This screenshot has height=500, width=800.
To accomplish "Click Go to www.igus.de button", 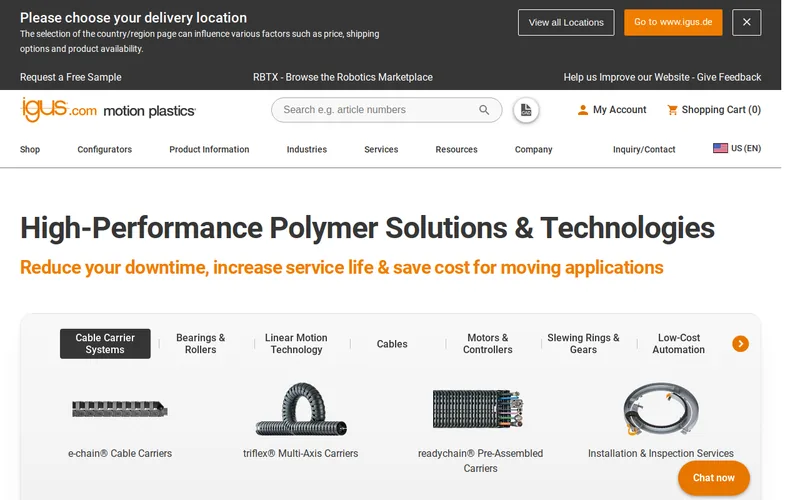I will coord(673,22).
